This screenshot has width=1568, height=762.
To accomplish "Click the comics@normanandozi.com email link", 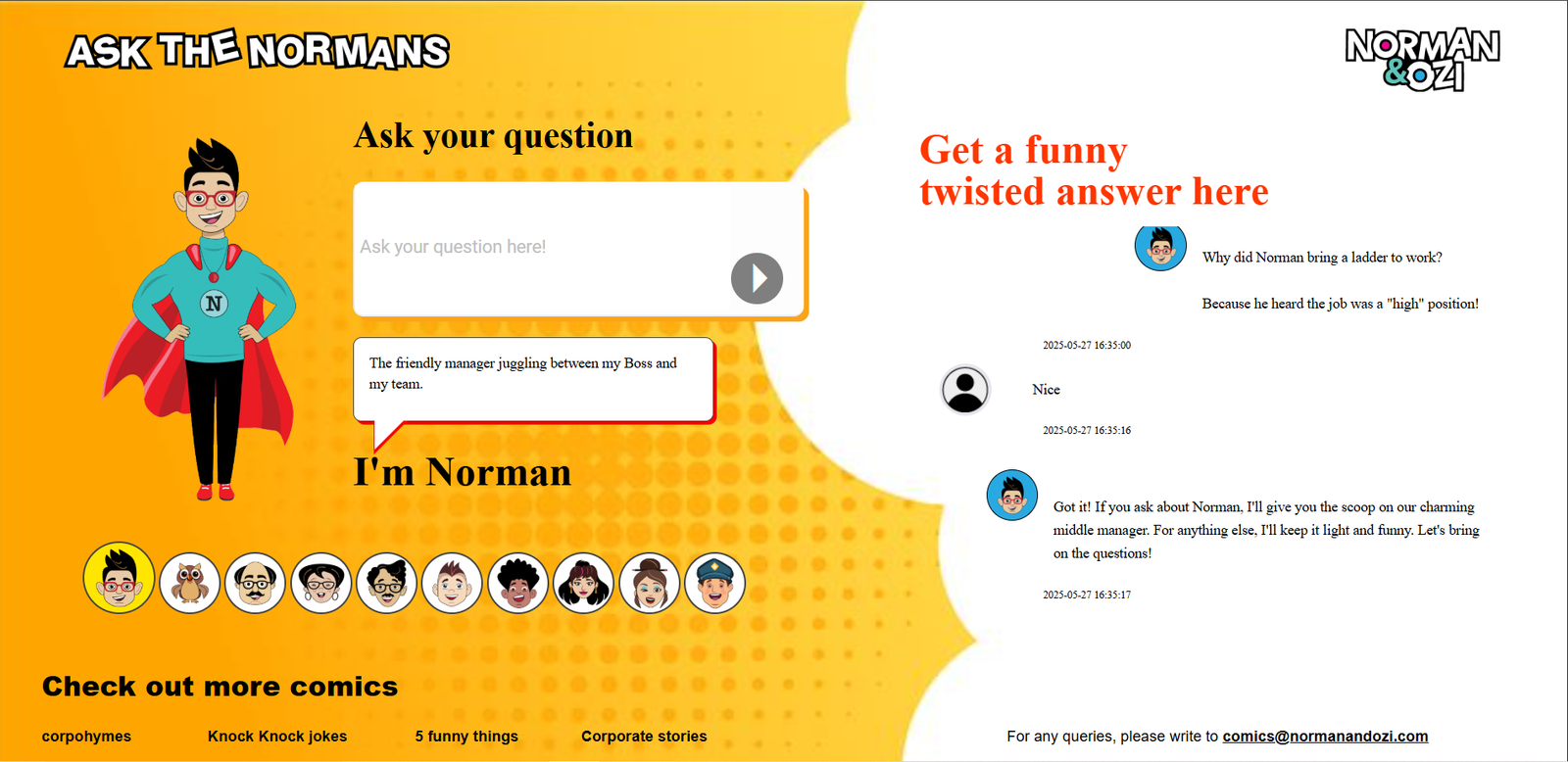I will 1325,737.
